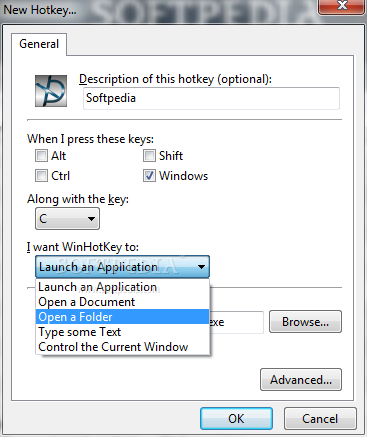Screen dimensions: 367x437
Task: Close the New Hotkey dialog window
Action: point(341,6)
